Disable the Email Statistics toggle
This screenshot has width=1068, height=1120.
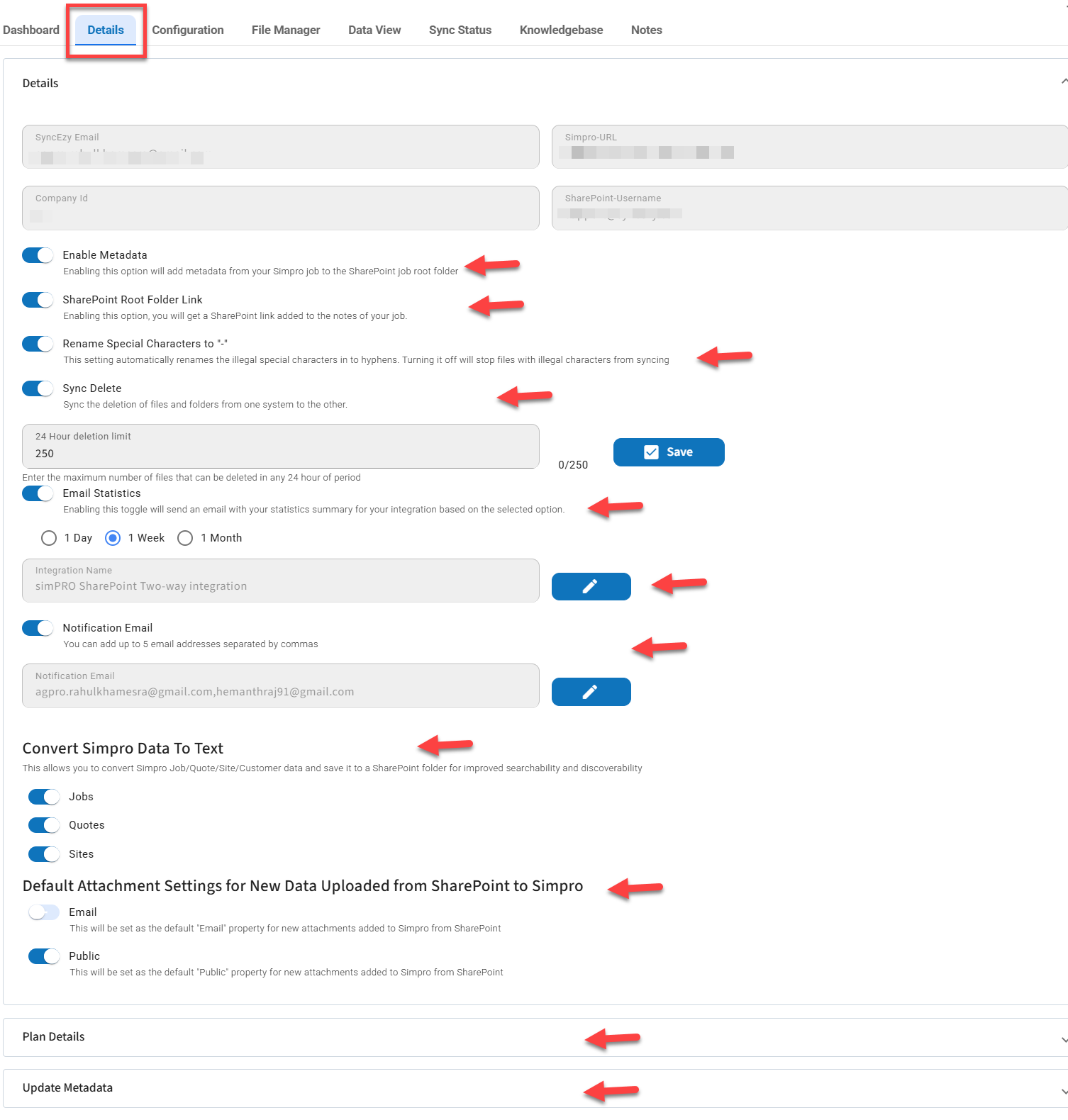coord(38,493)
